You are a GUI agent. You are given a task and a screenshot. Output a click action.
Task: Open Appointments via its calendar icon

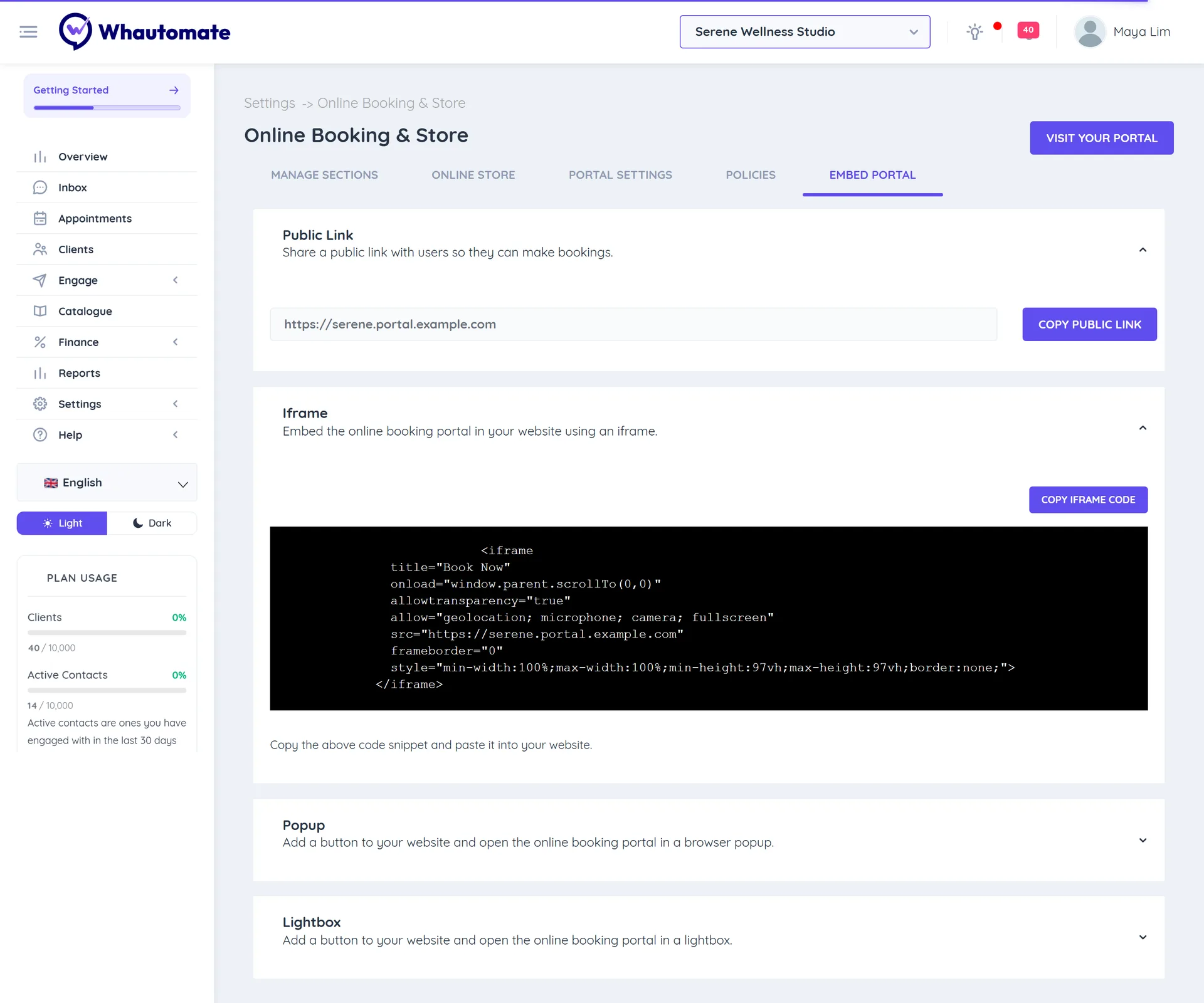click(40, 218)
